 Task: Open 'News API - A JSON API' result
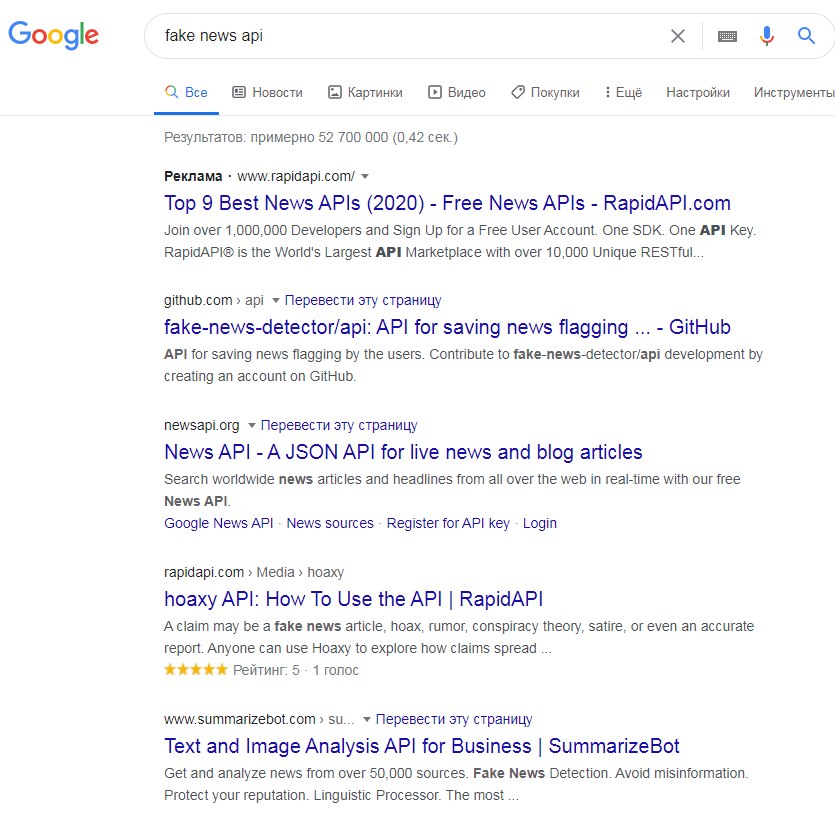click(x=403, y=452)
